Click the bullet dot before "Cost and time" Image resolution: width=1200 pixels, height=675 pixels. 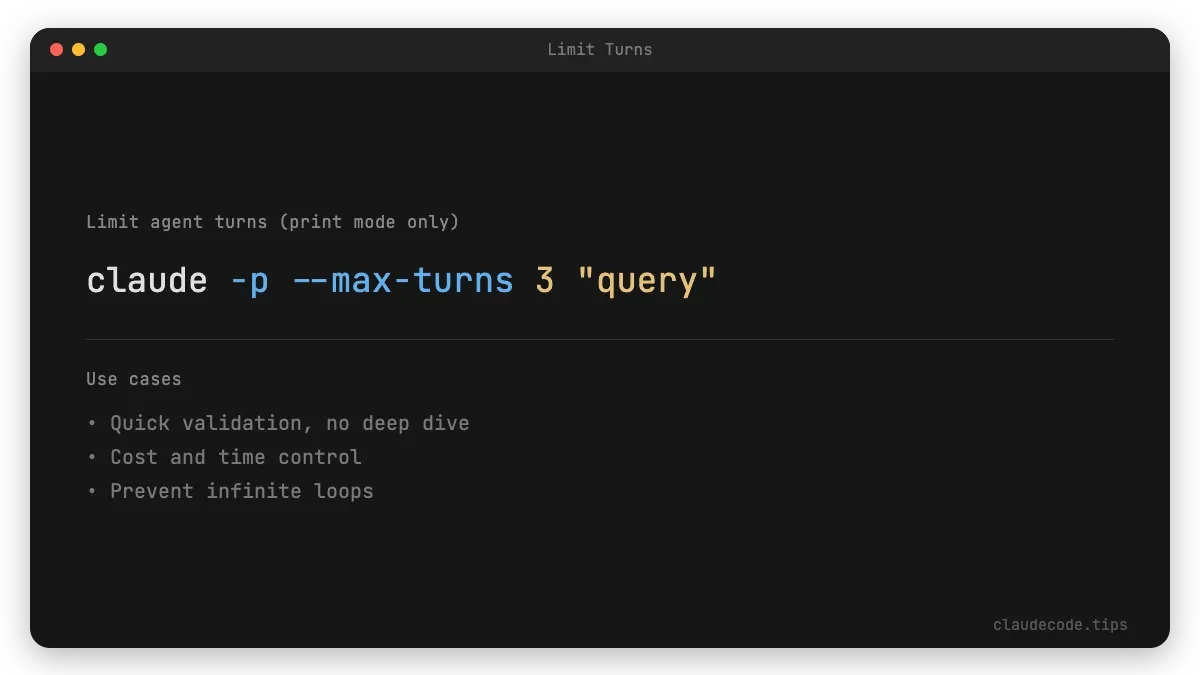click(92, 457)
